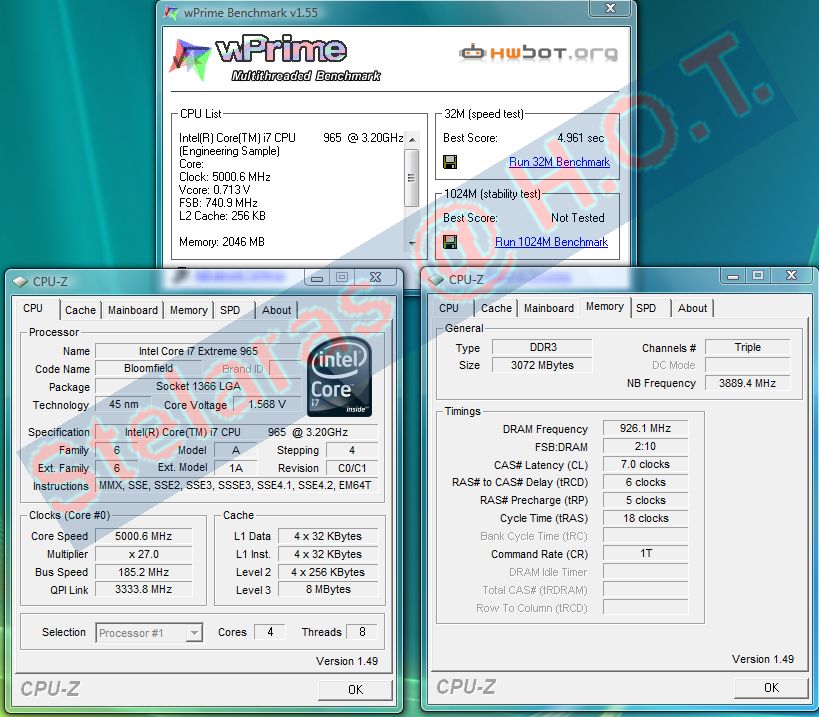The image size is (819, 717).
Task: Close the left CPU-Z window
Action: pyautogui.click(x=375, y=277)
